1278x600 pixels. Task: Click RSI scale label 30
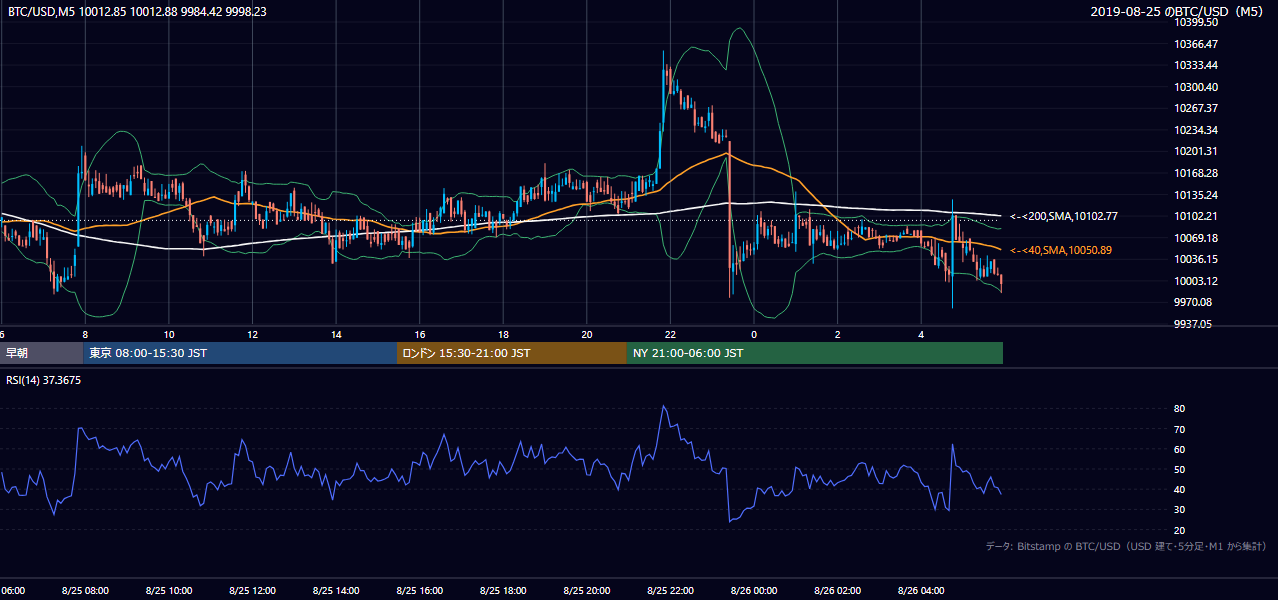1179,509
